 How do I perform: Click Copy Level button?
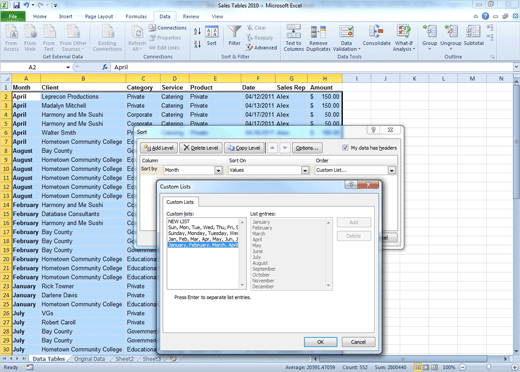coord(244,148)
